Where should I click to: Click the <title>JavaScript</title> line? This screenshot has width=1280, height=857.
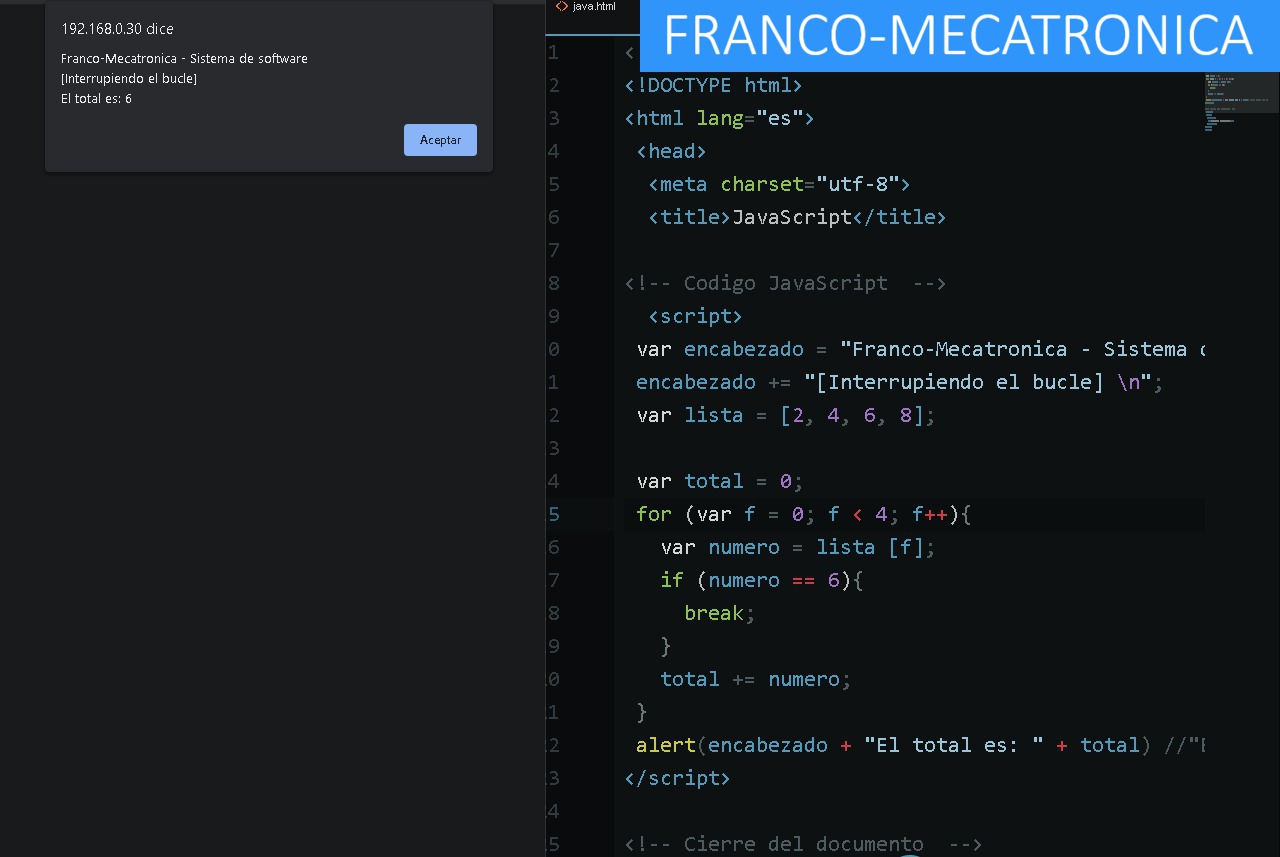(x=797, y=217)
